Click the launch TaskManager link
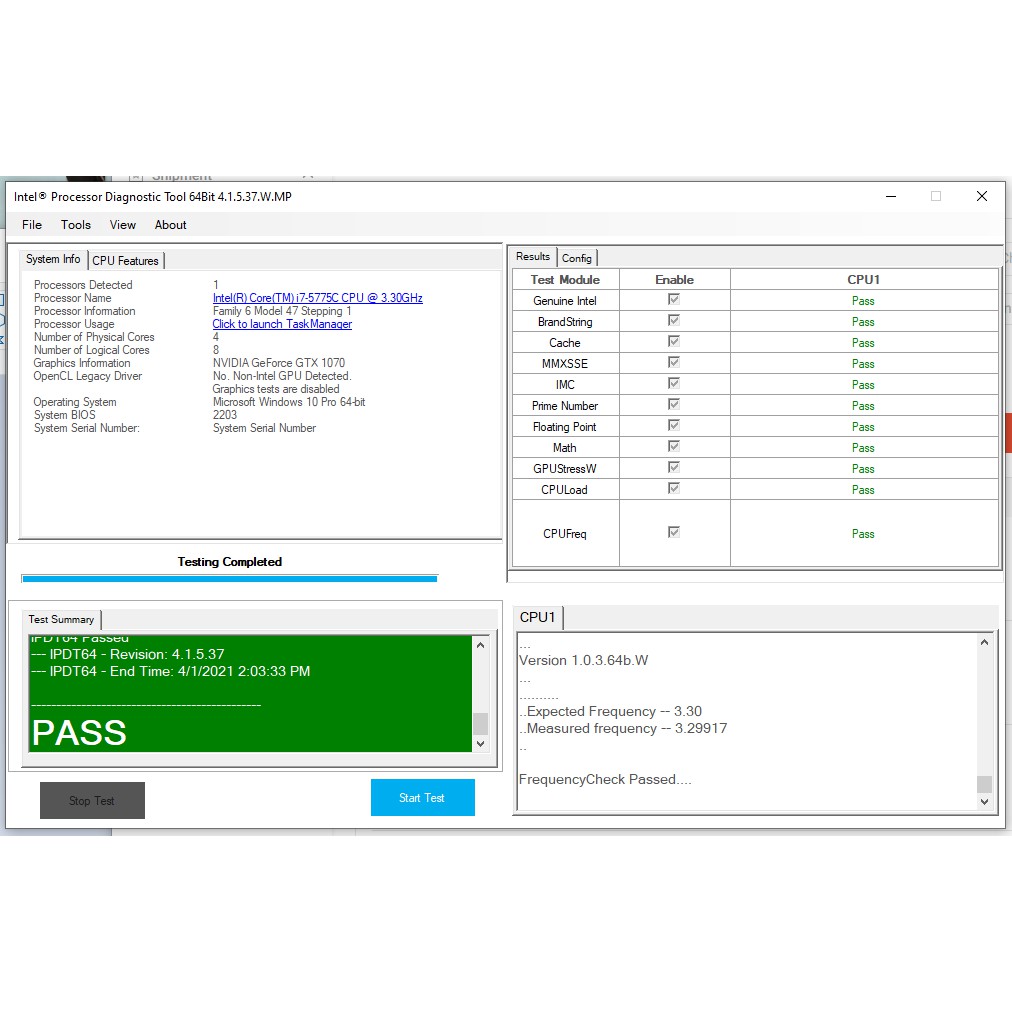The width and height of the screenshot is (1012, 1012). click(282, 324)
